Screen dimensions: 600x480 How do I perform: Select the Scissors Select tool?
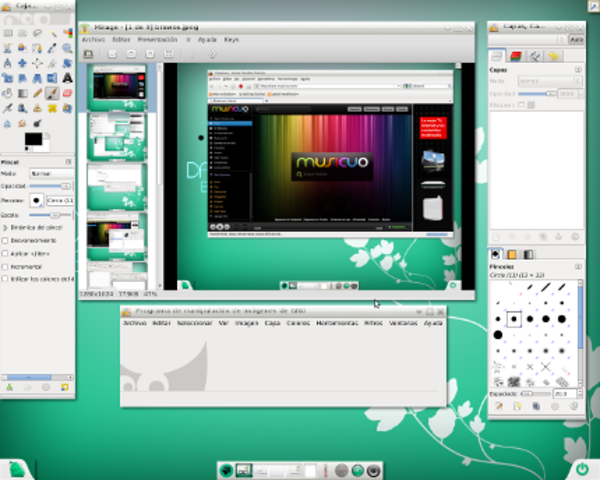(x=8, y=48)
